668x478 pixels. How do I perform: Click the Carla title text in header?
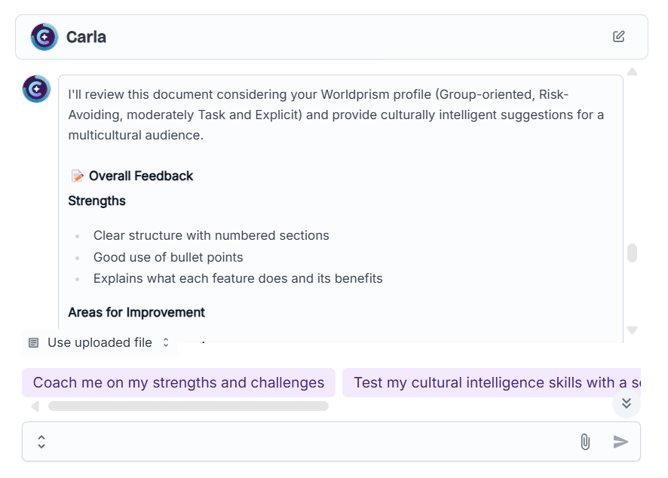coord(86,37)
